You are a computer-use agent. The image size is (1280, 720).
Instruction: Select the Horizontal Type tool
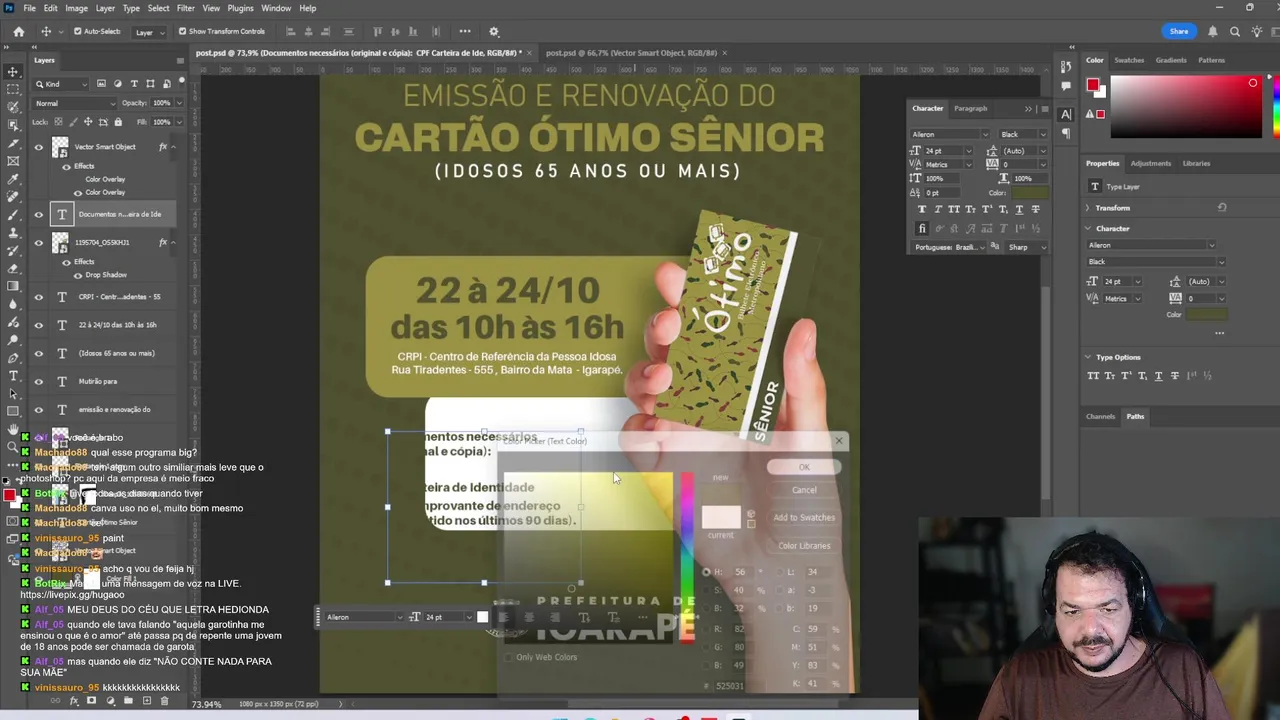point(13,376)
